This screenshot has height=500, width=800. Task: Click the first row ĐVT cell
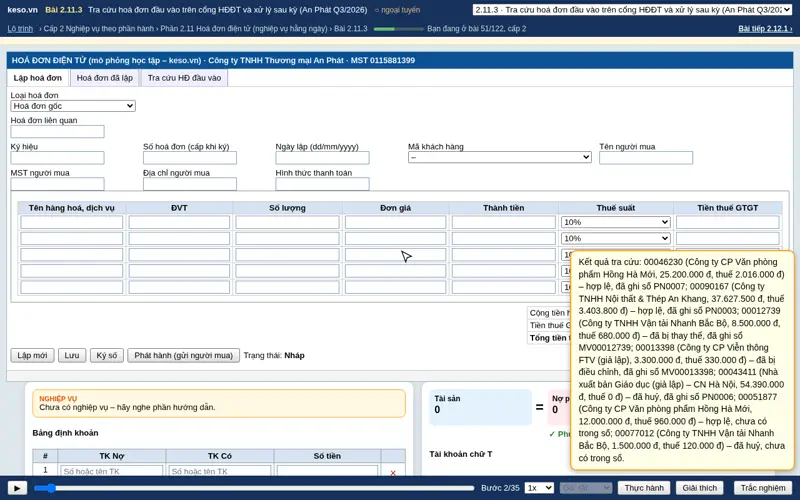[x=179, y=222]
